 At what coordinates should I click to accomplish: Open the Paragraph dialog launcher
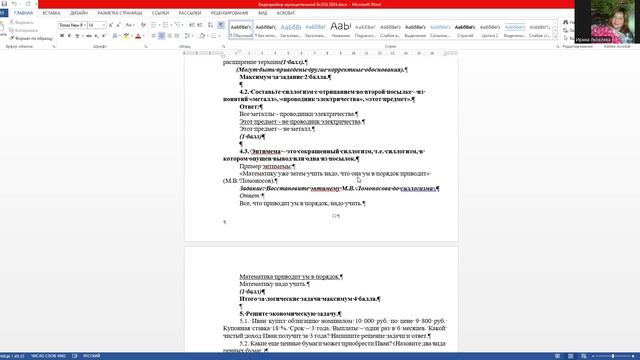224,47
